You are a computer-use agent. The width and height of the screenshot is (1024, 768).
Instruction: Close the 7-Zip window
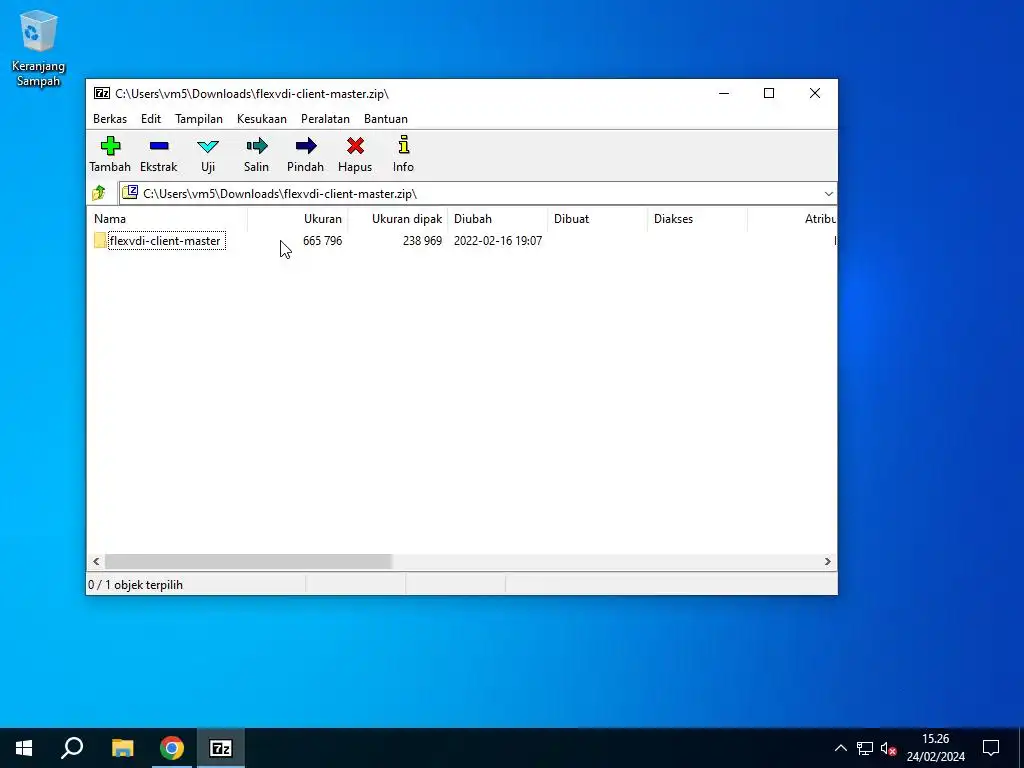pyautogui.click(x=815, y=93)
